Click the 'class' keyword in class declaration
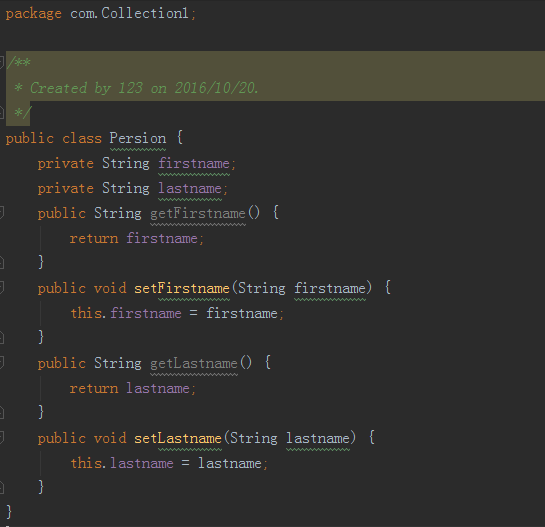The height and width of the screenshot is (527, 545). (x=82, y=138)
